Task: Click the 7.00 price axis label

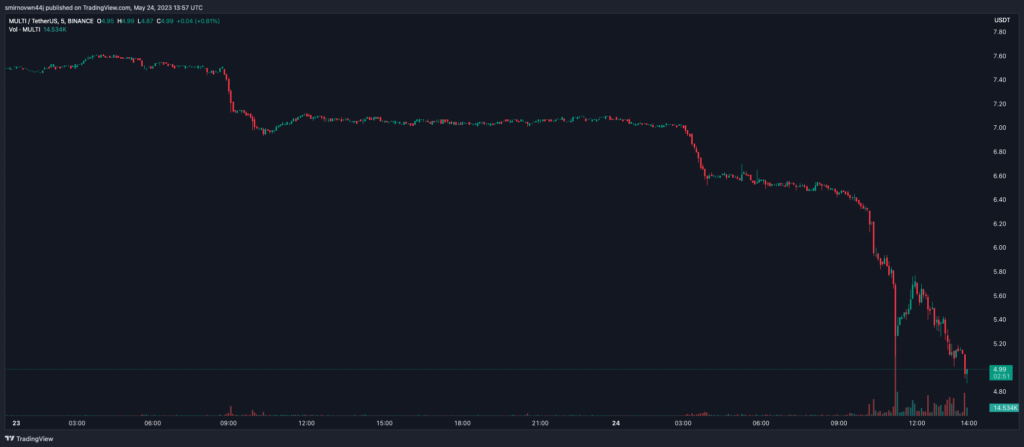Action: tap(999, 128)
